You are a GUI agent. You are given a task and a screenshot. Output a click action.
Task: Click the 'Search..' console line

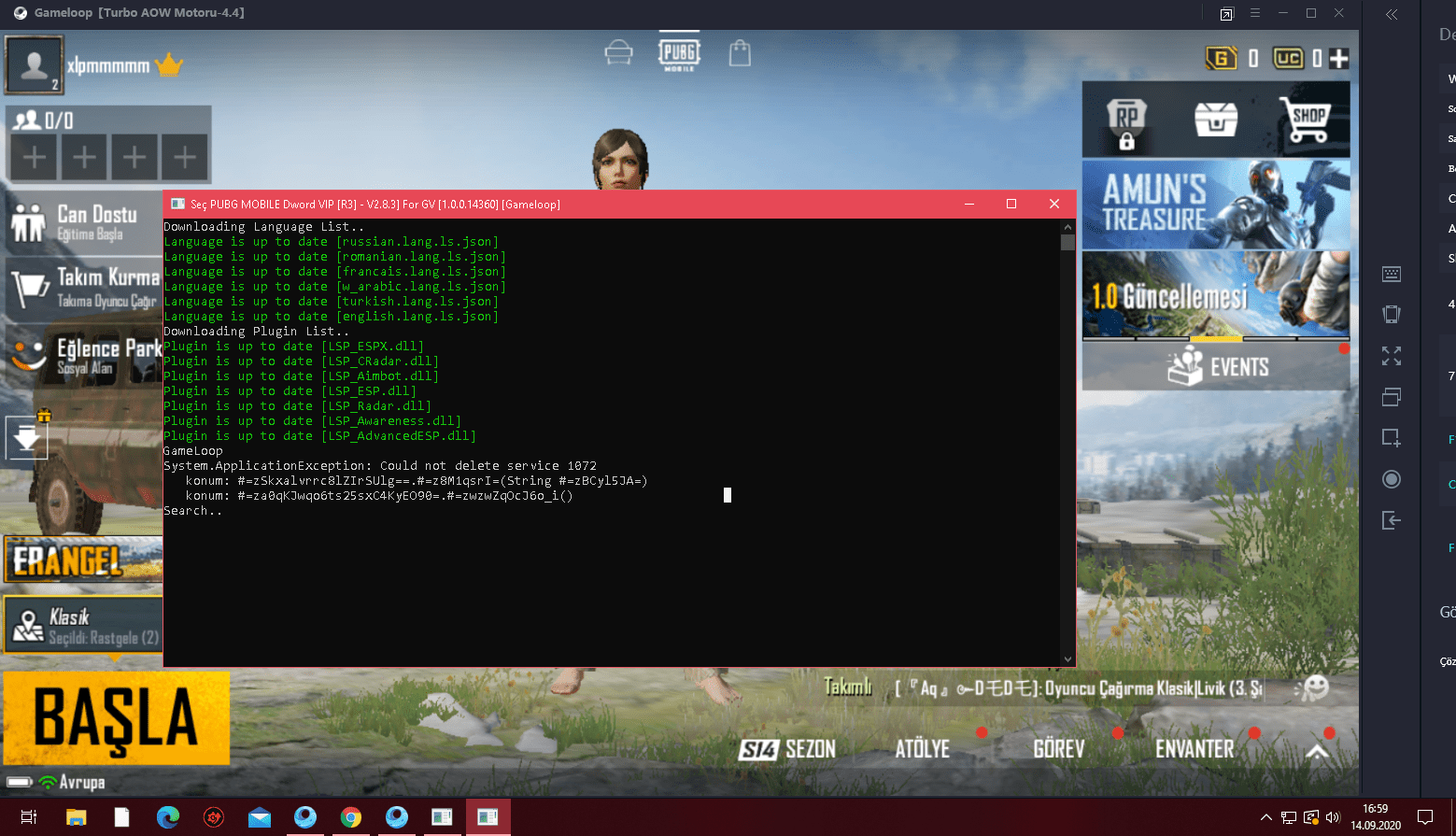[193, 511]
